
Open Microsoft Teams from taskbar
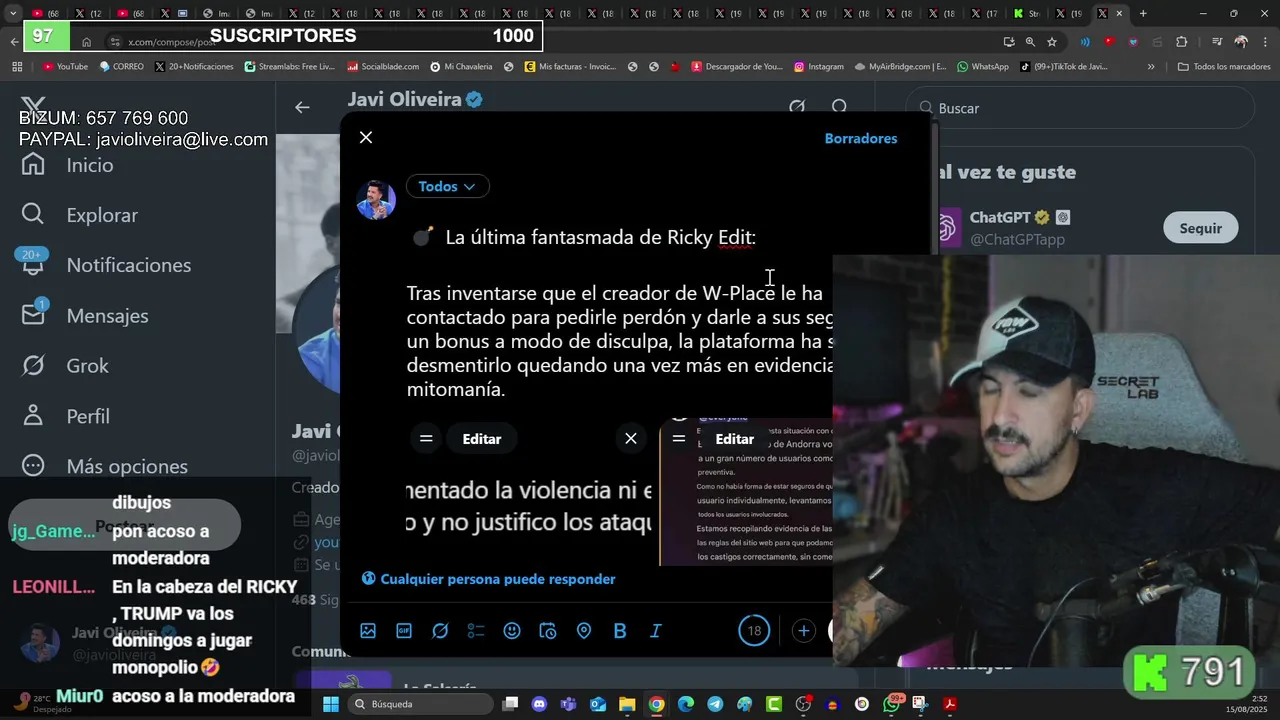tap(569, 704)
